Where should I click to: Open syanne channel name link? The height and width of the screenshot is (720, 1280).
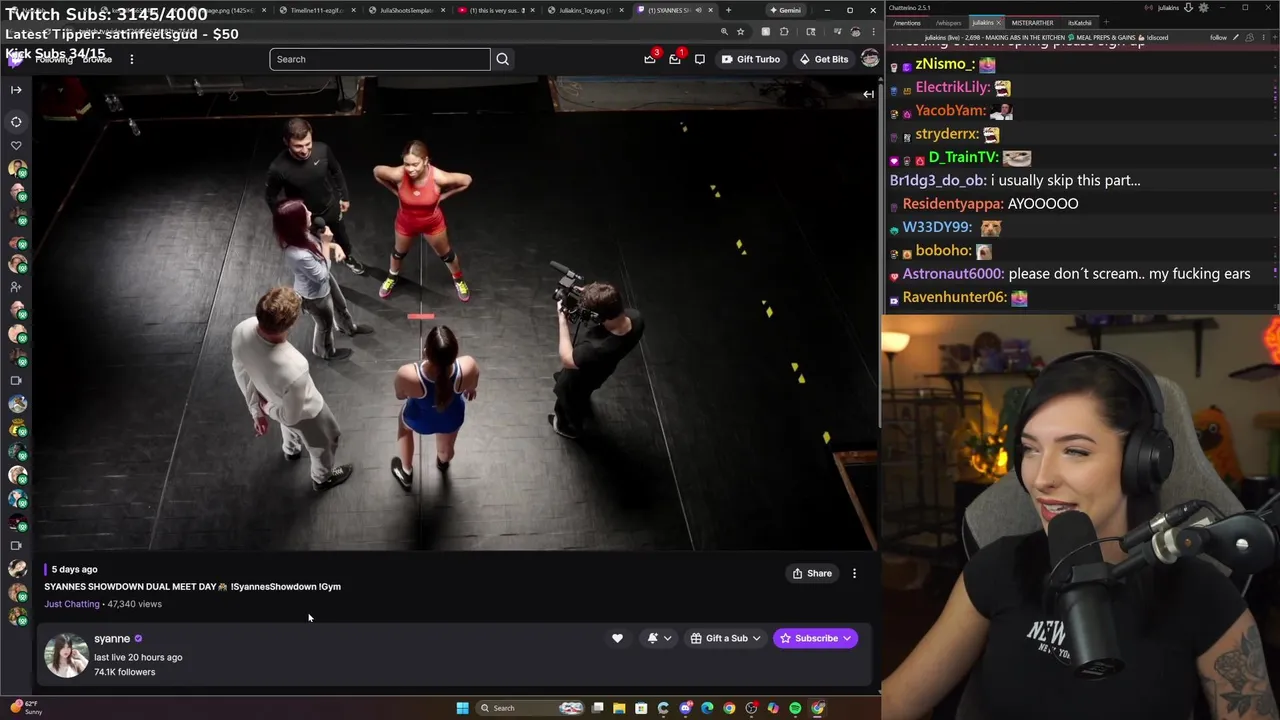(112, 638)
